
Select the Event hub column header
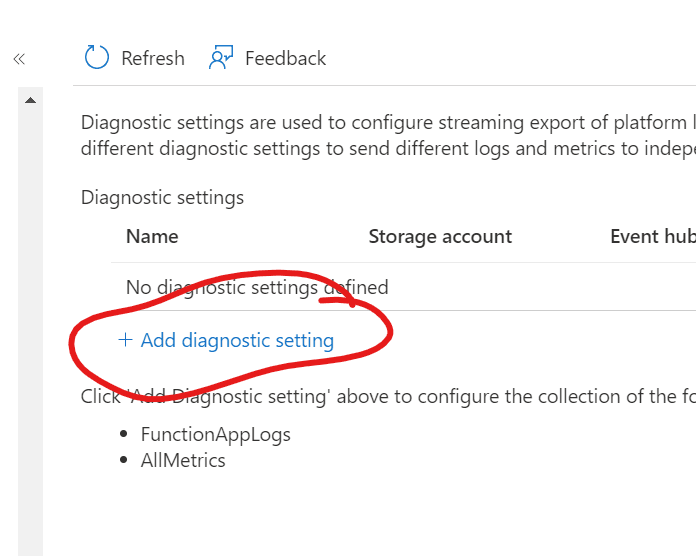(652, 236)
